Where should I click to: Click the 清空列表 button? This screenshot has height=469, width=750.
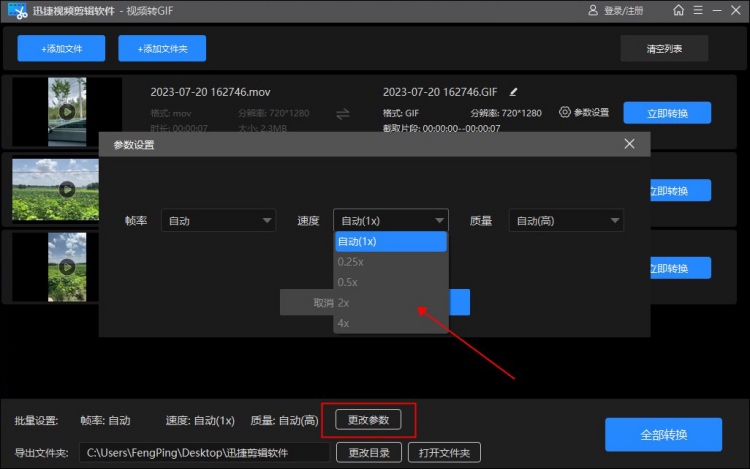[x=664, y=48]
